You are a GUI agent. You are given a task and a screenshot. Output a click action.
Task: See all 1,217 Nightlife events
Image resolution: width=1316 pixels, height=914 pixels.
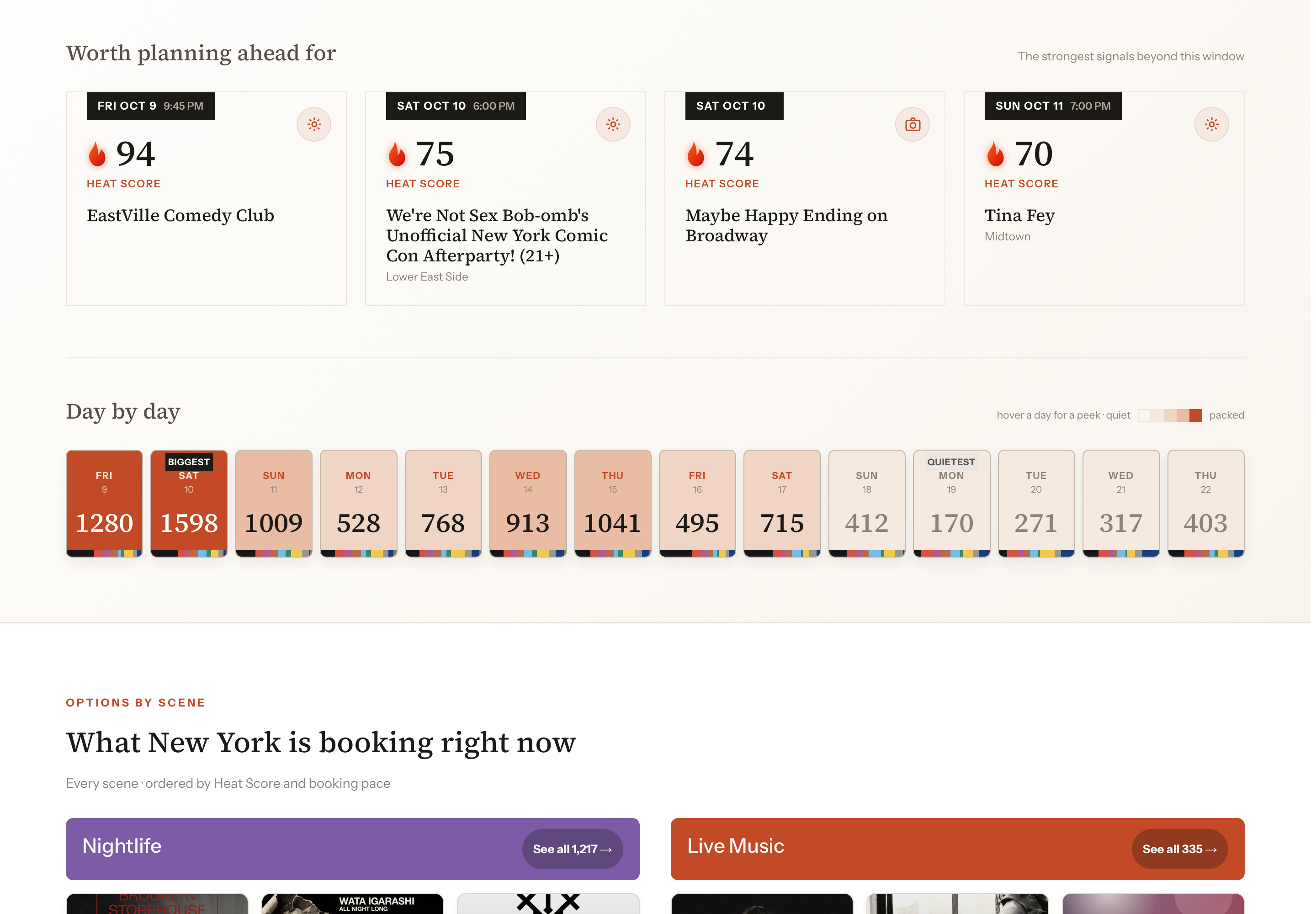pos(572,849)
